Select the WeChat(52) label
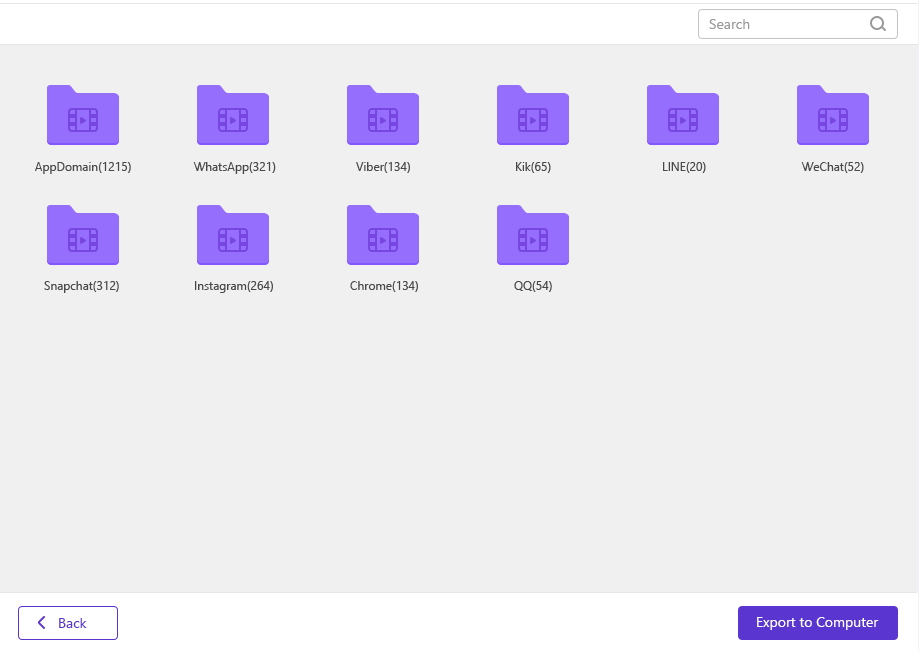 click(x=833, y=167)
